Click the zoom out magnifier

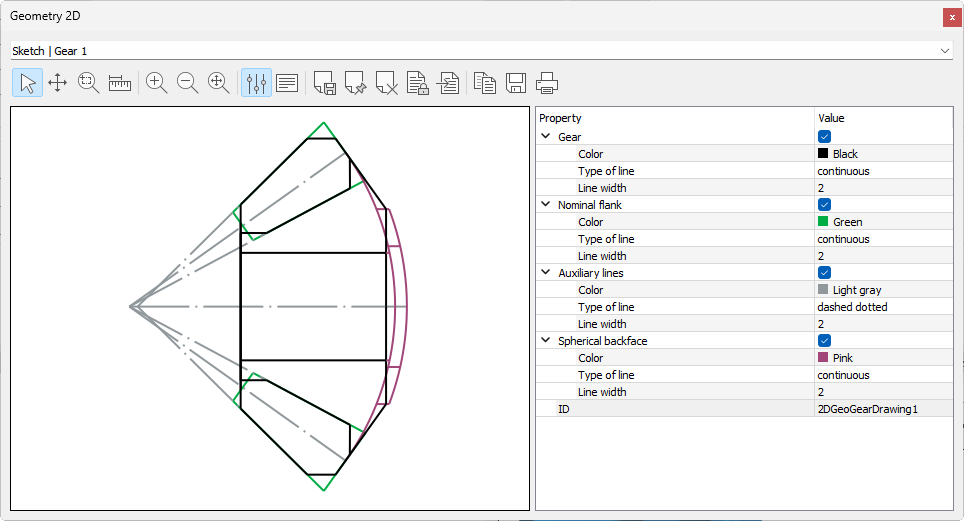coord(188,83)
